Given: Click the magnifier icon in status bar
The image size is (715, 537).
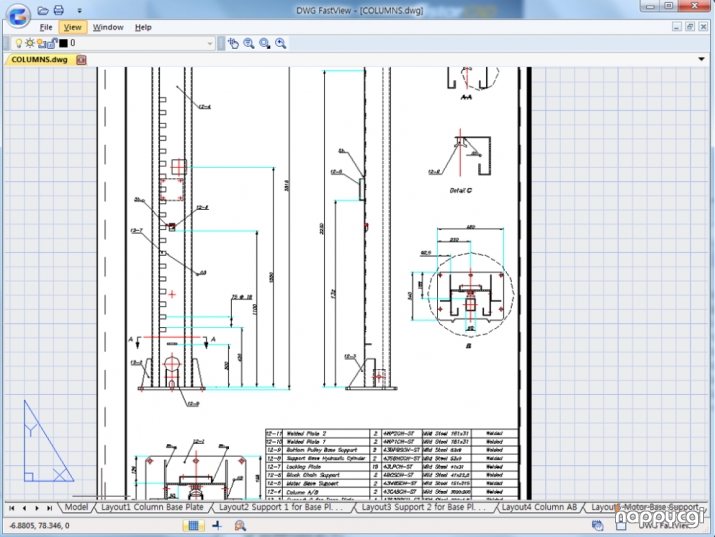Looking at the screenshot, I should click(x=240, y=526).
